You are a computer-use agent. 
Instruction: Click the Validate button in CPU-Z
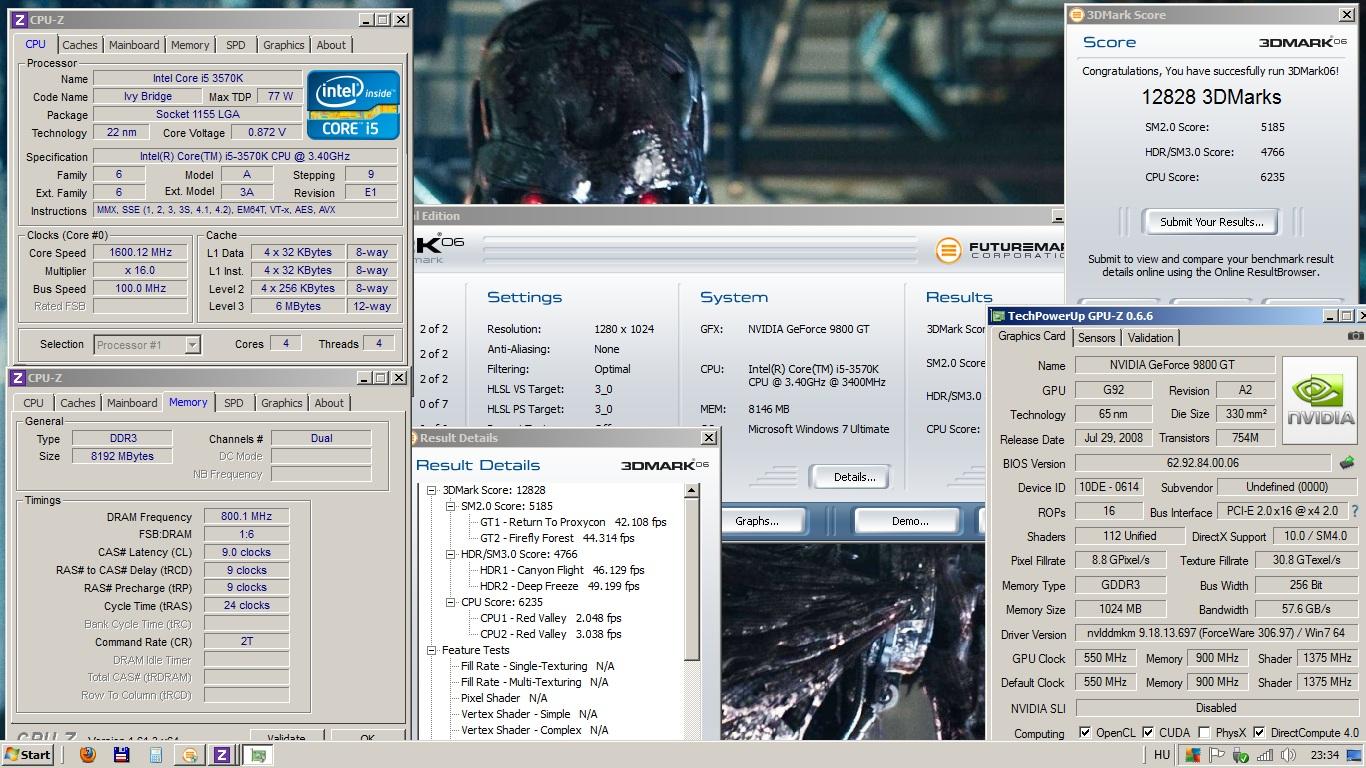coord(286,737)
